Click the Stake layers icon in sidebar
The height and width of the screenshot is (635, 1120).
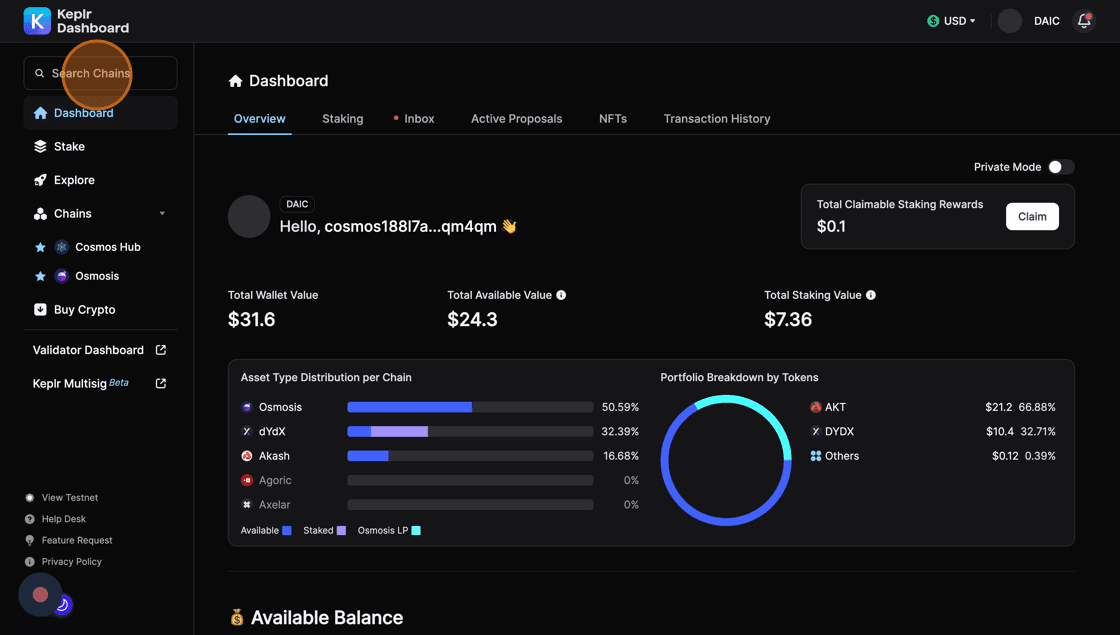(40, 147)
